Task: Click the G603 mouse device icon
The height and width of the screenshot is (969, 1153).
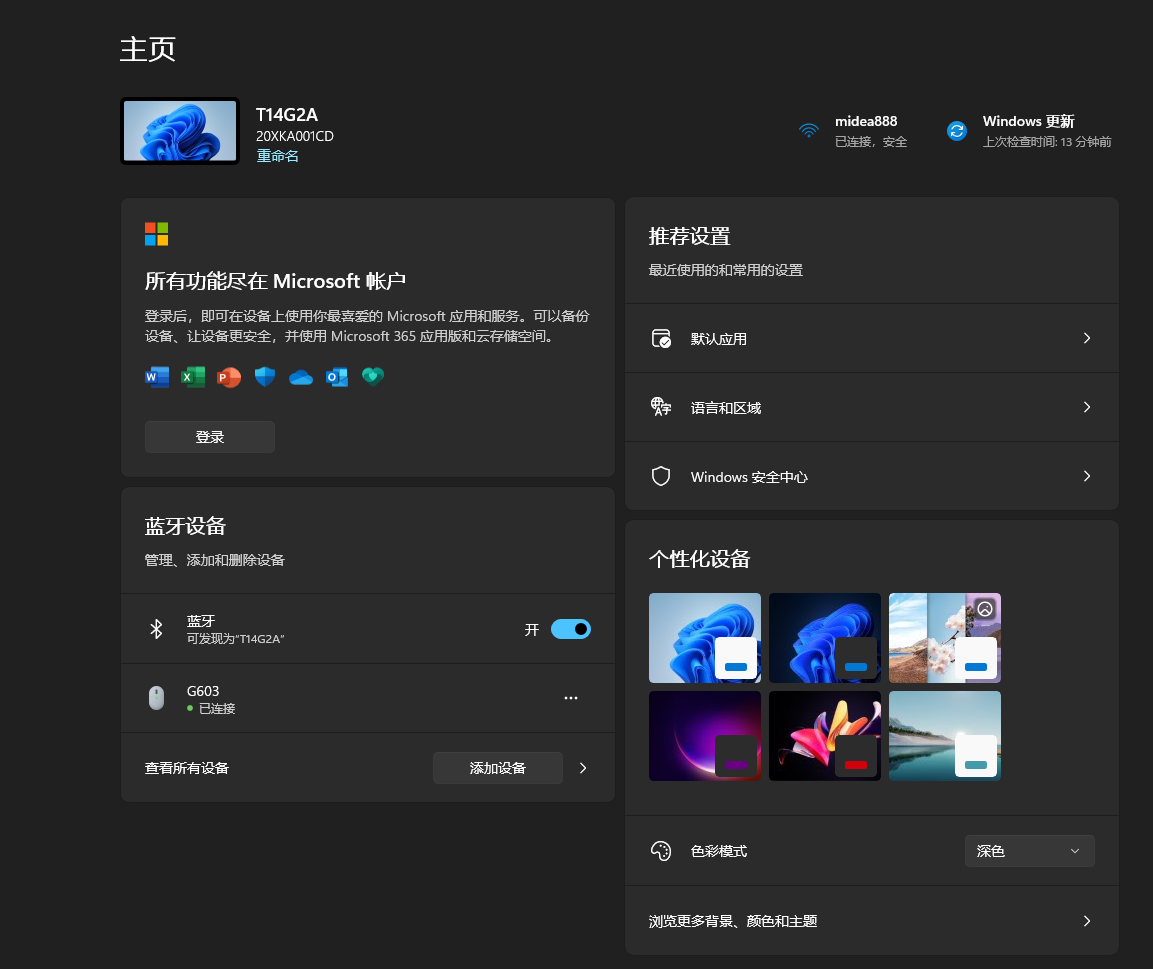Action: 156,698
